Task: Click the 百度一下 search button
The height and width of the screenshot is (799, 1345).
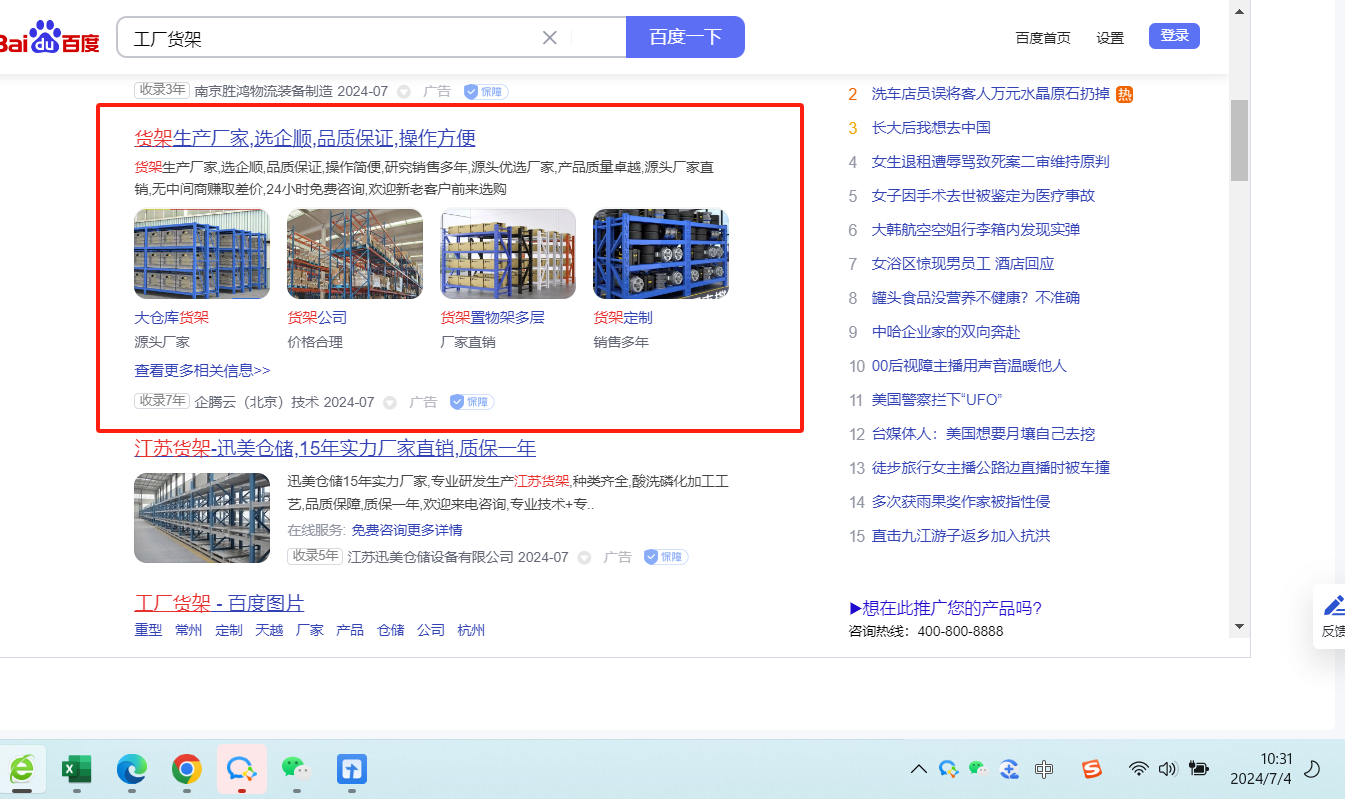Action: tap(685, 37)
